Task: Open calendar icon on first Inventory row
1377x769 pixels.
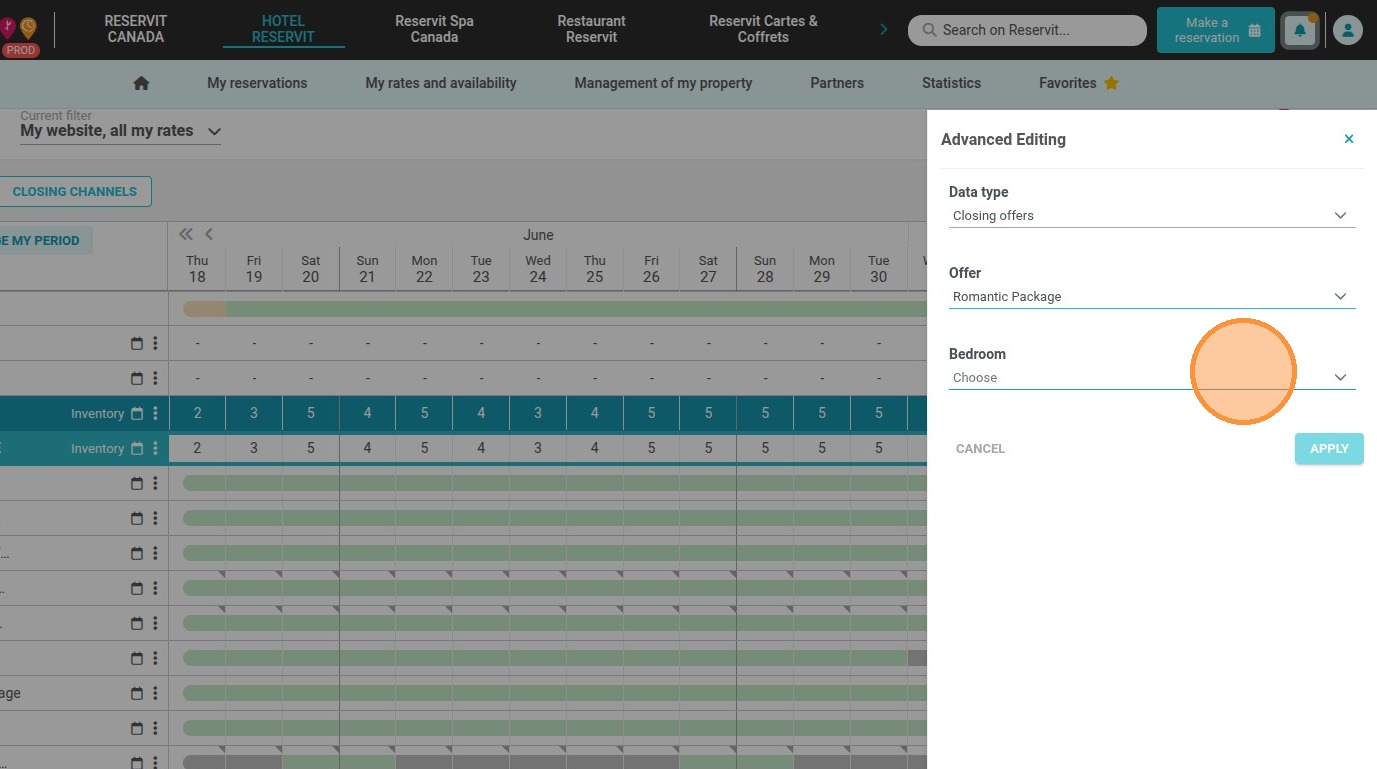Action: click(x=137, y=413)
